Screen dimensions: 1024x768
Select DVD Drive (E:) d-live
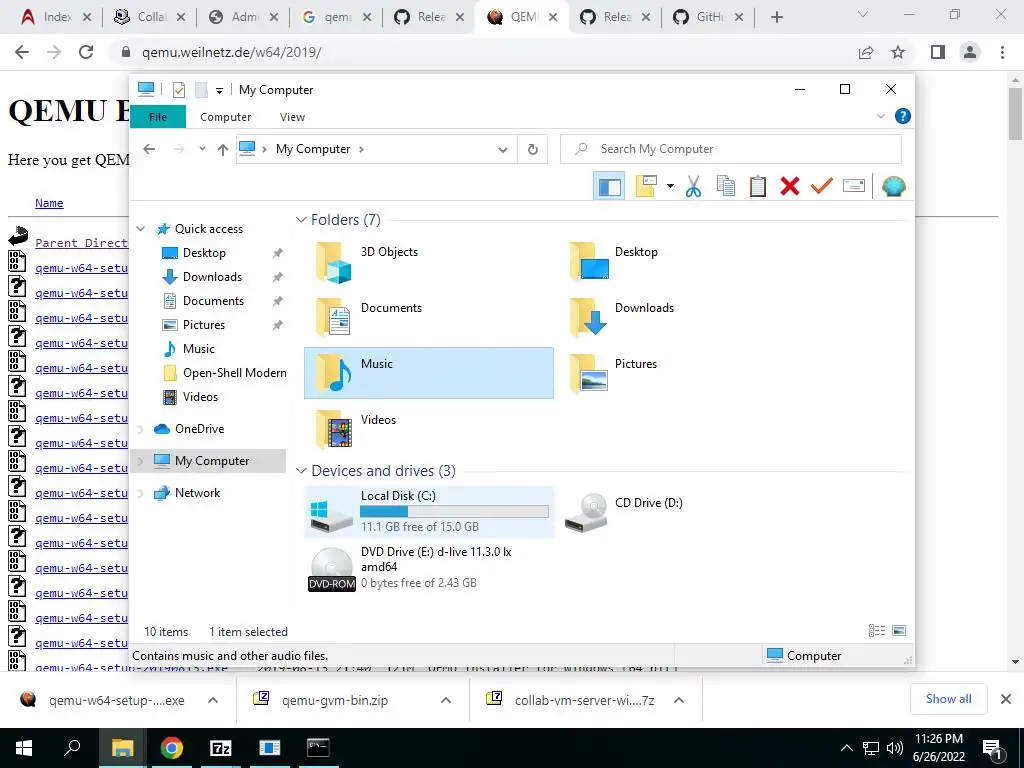[429, 568]
